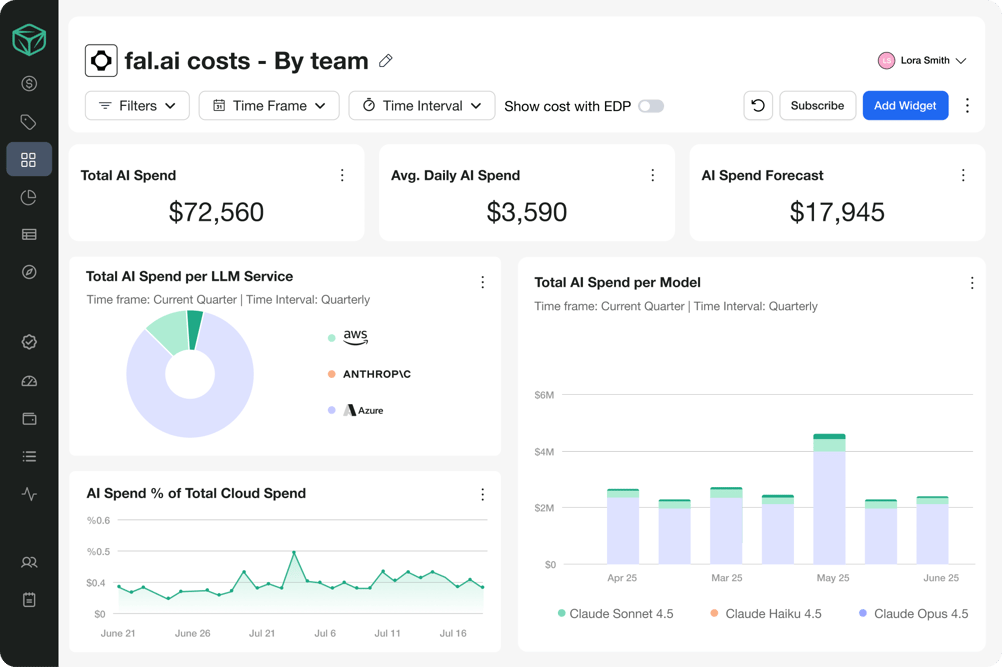This screenshot has width=1002, height=667.
Task: Open Total AI Spend per LLM Service menu
Action: pos(482,282)
